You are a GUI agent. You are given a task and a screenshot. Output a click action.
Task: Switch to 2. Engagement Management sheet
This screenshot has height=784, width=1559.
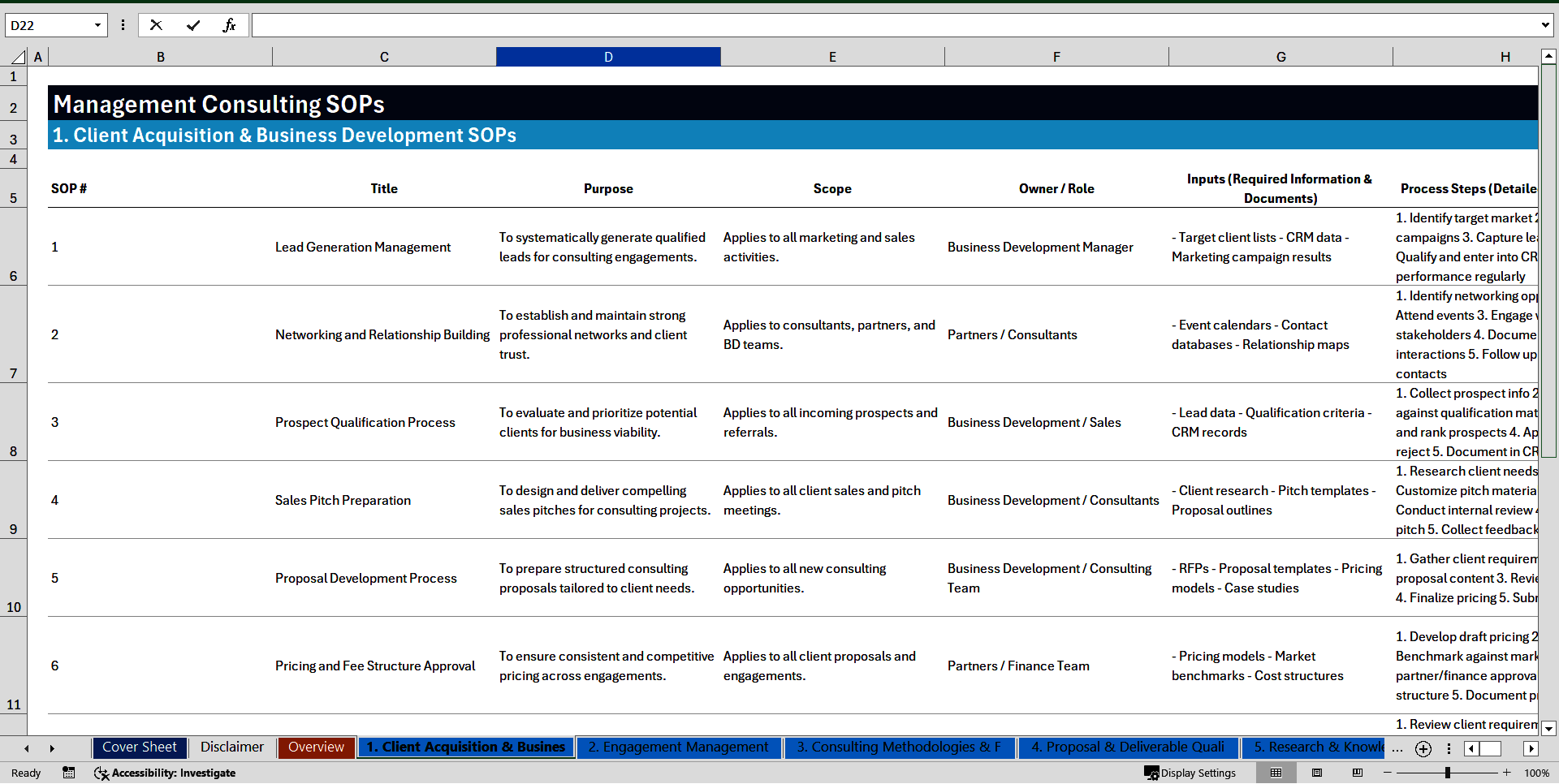click(678, 747)
